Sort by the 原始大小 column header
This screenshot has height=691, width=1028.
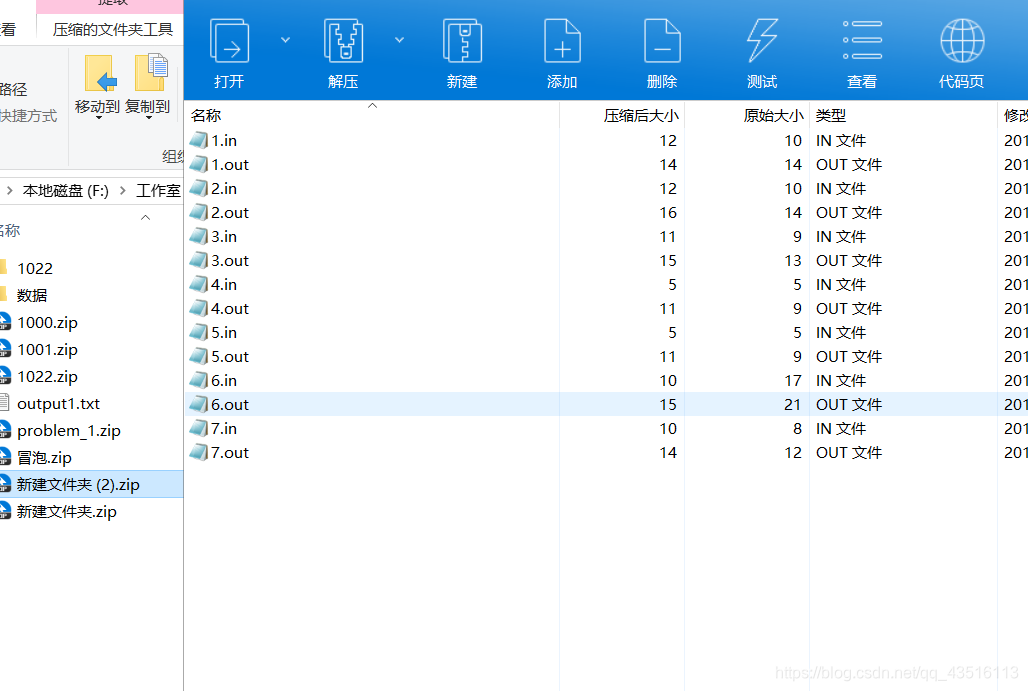click(x=773, y=116)
